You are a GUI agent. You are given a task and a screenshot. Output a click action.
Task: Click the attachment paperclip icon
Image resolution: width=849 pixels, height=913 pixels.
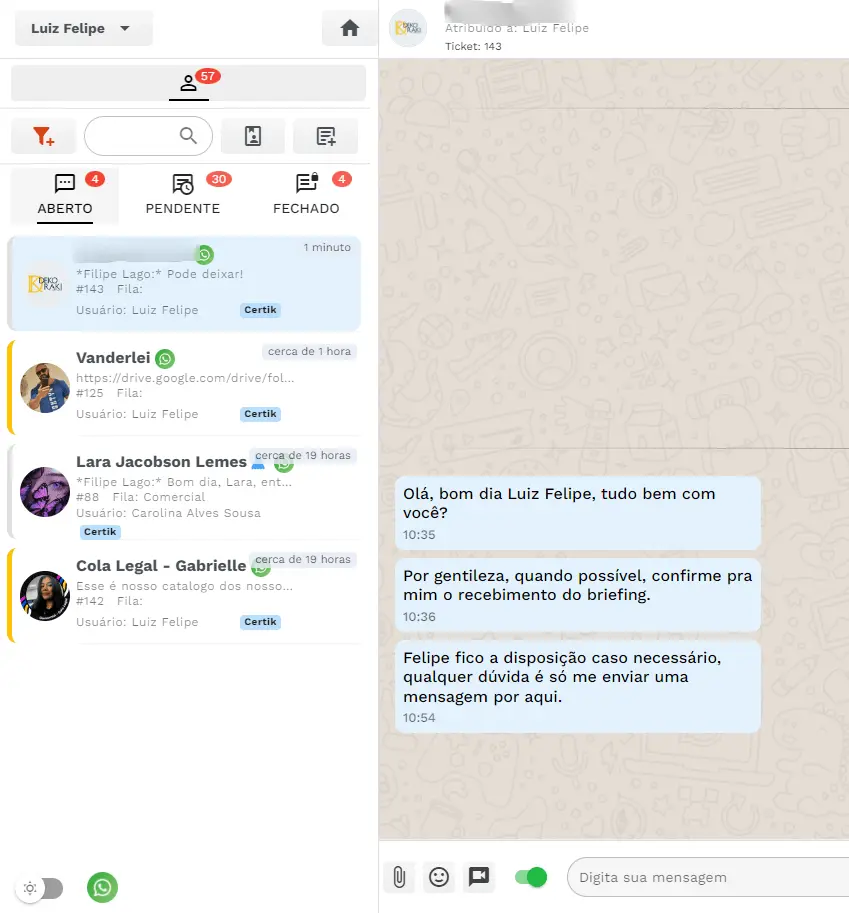398,877
